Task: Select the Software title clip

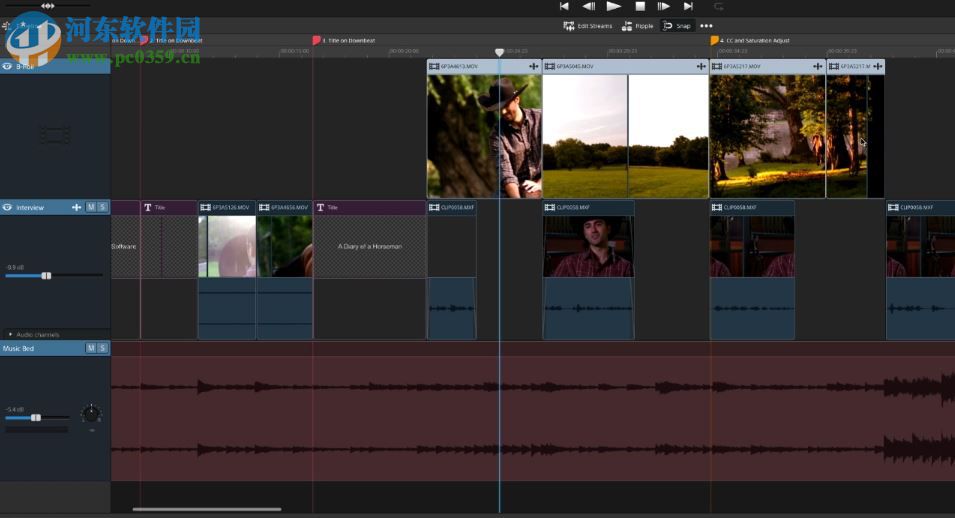Action: [125, 246]
